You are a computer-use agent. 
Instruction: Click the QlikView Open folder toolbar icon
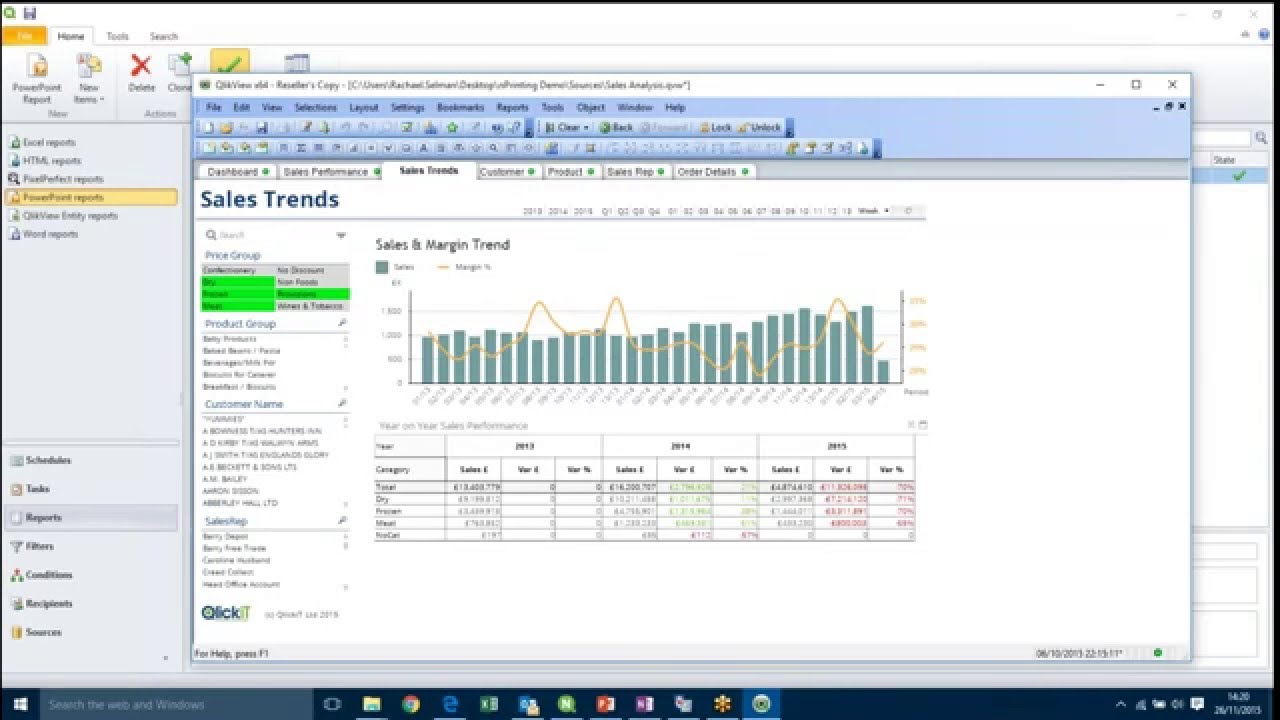pos(226,127)
